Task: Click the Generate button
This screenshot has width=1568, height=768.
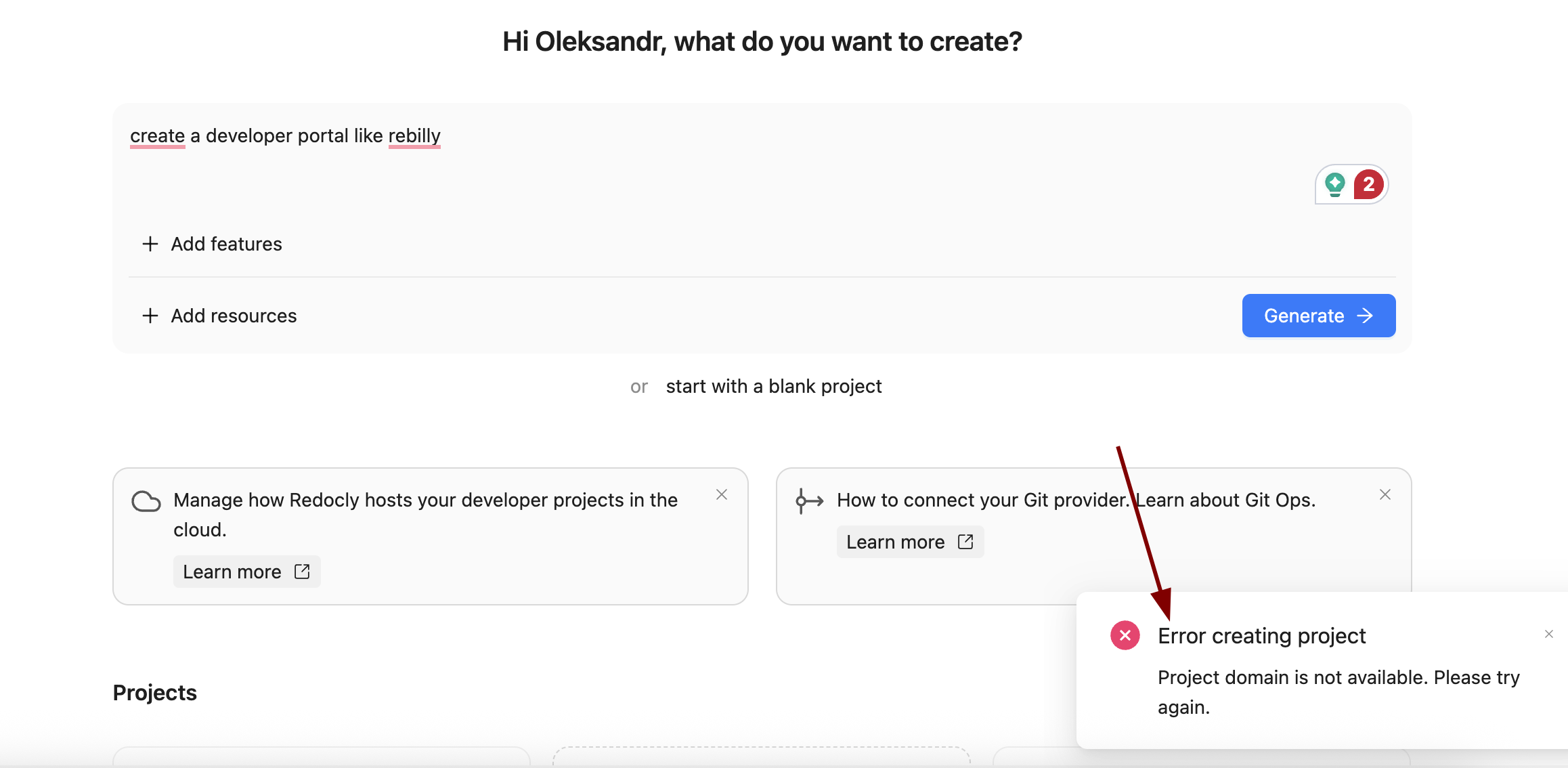Action: (1319, 316)
